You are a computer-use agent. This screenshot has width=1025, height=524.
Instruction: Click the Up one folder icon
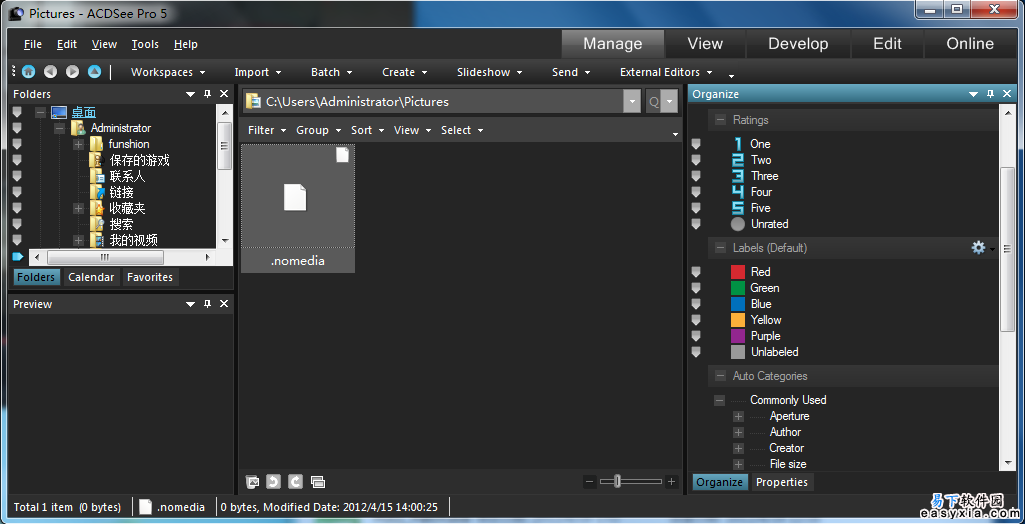pos(94,72)
